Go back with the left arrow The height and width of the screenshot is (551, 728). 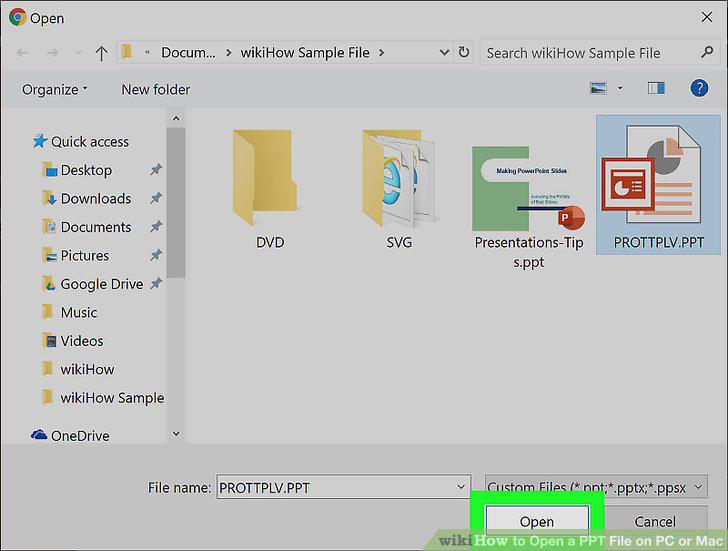click(22, 53)
